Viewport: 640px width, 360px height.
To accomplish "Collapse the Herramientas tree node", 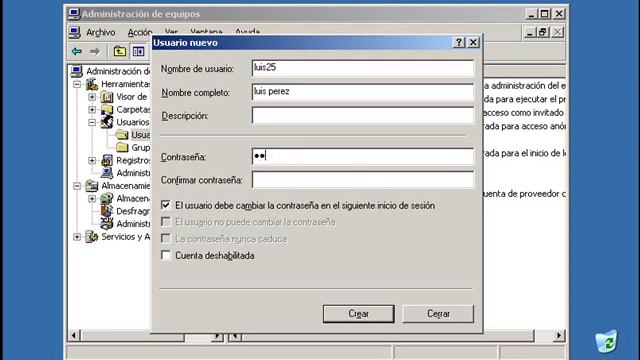I will click(x=77, y=84).
